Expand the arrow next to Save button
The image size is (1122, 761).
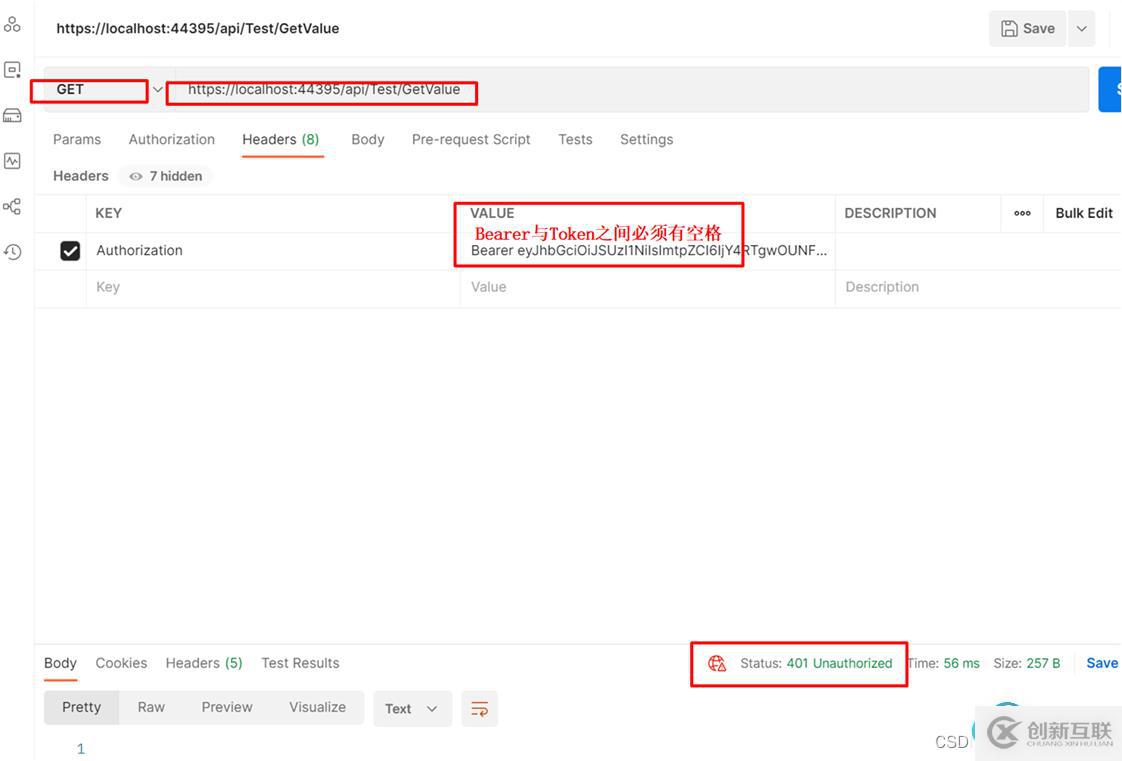point(1081,29)
